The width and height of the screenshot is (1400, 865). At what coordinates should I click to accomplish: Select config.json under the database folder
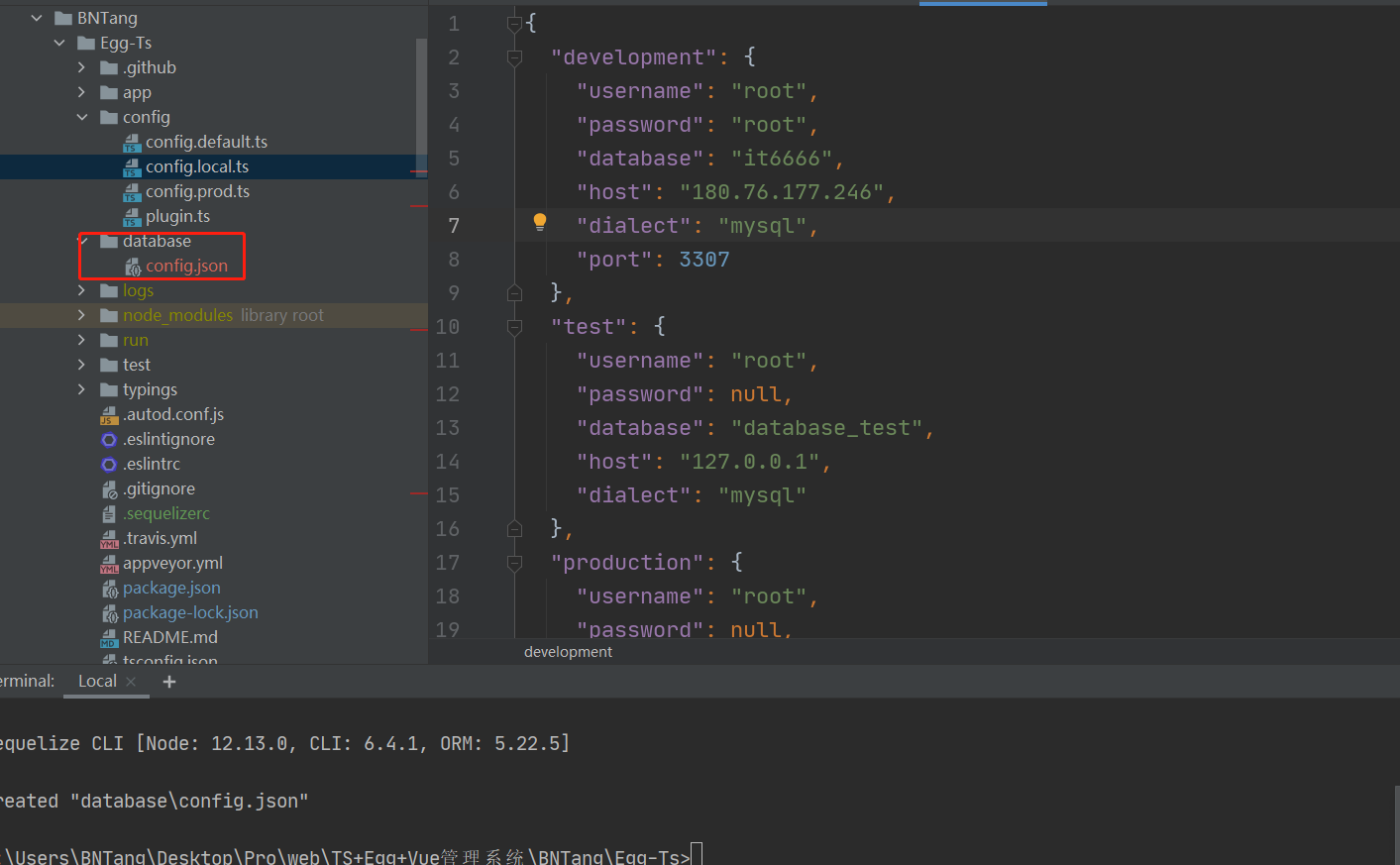click(x=186, y=266)
